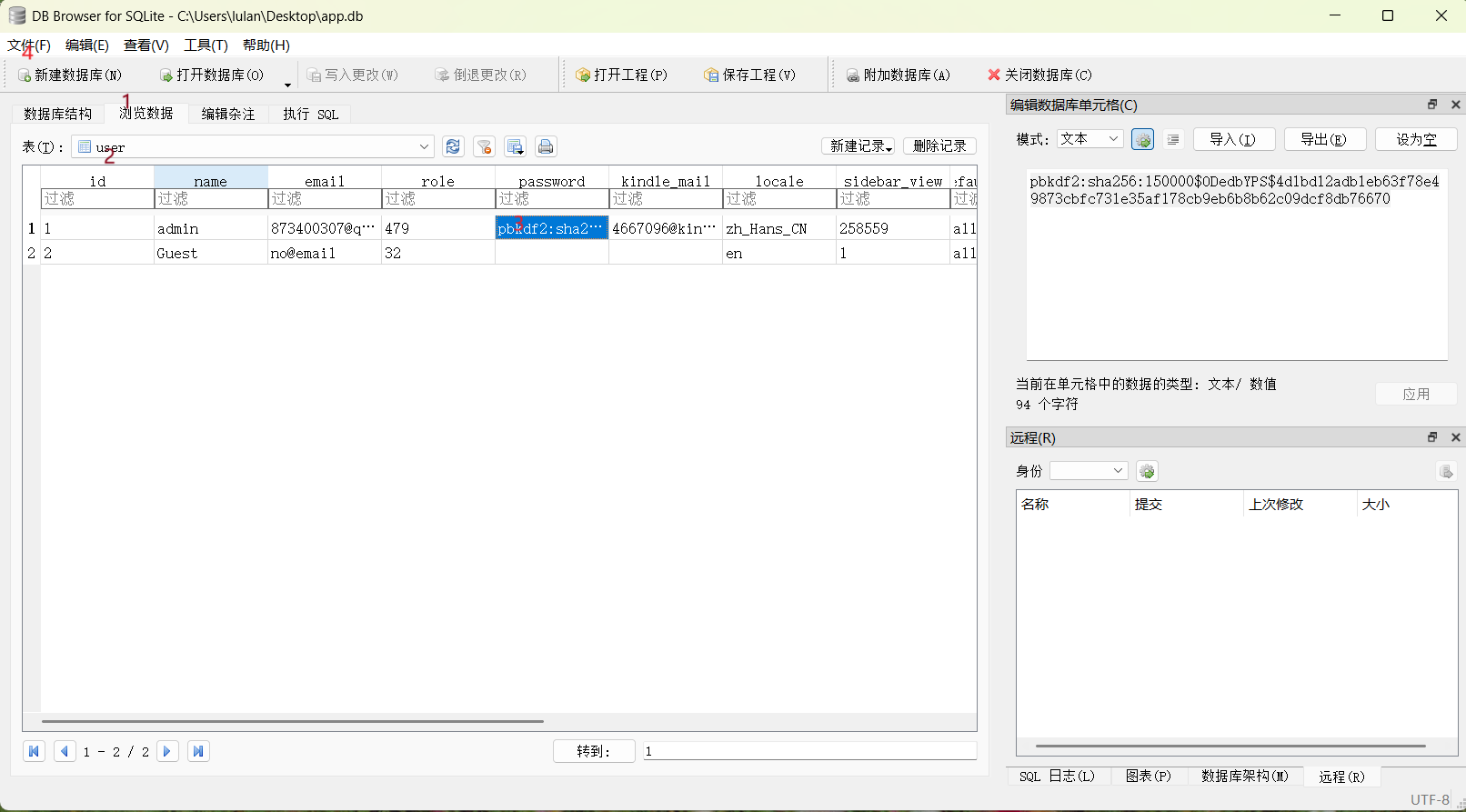The height and width of the screenshot is (812, 1466).
Task: Switch to the 图表(P) bottom tab
Action: click(x=1148, y=776)
